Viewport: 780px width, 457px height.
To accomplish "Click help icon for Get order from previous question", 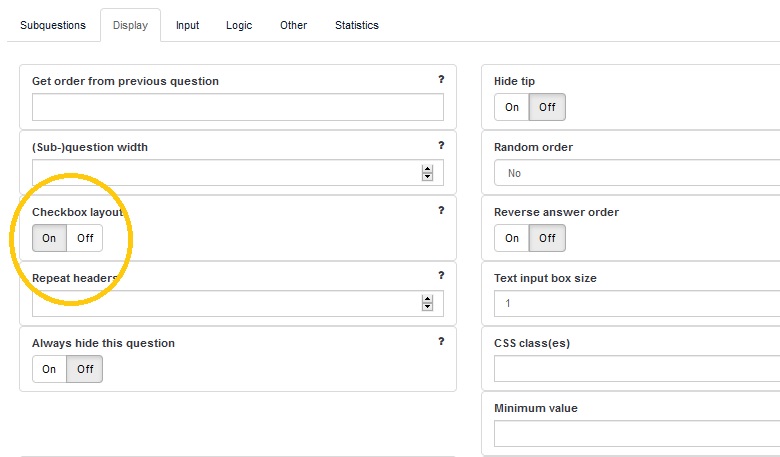I will point(441,79).
